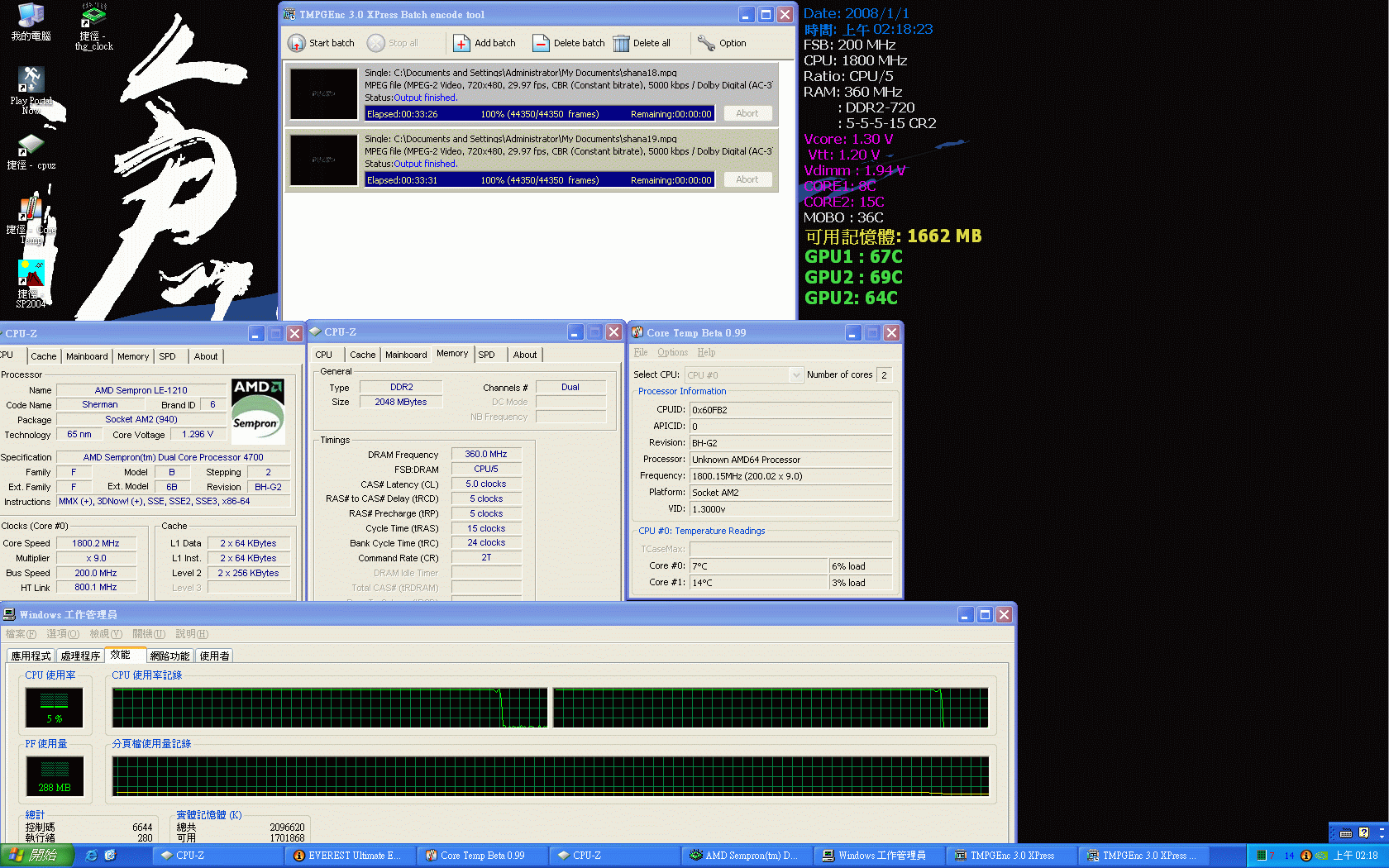Open the thg_clock shortcut desktop icon
This screenshot has height=868, width=1389.
pos(93,26)
